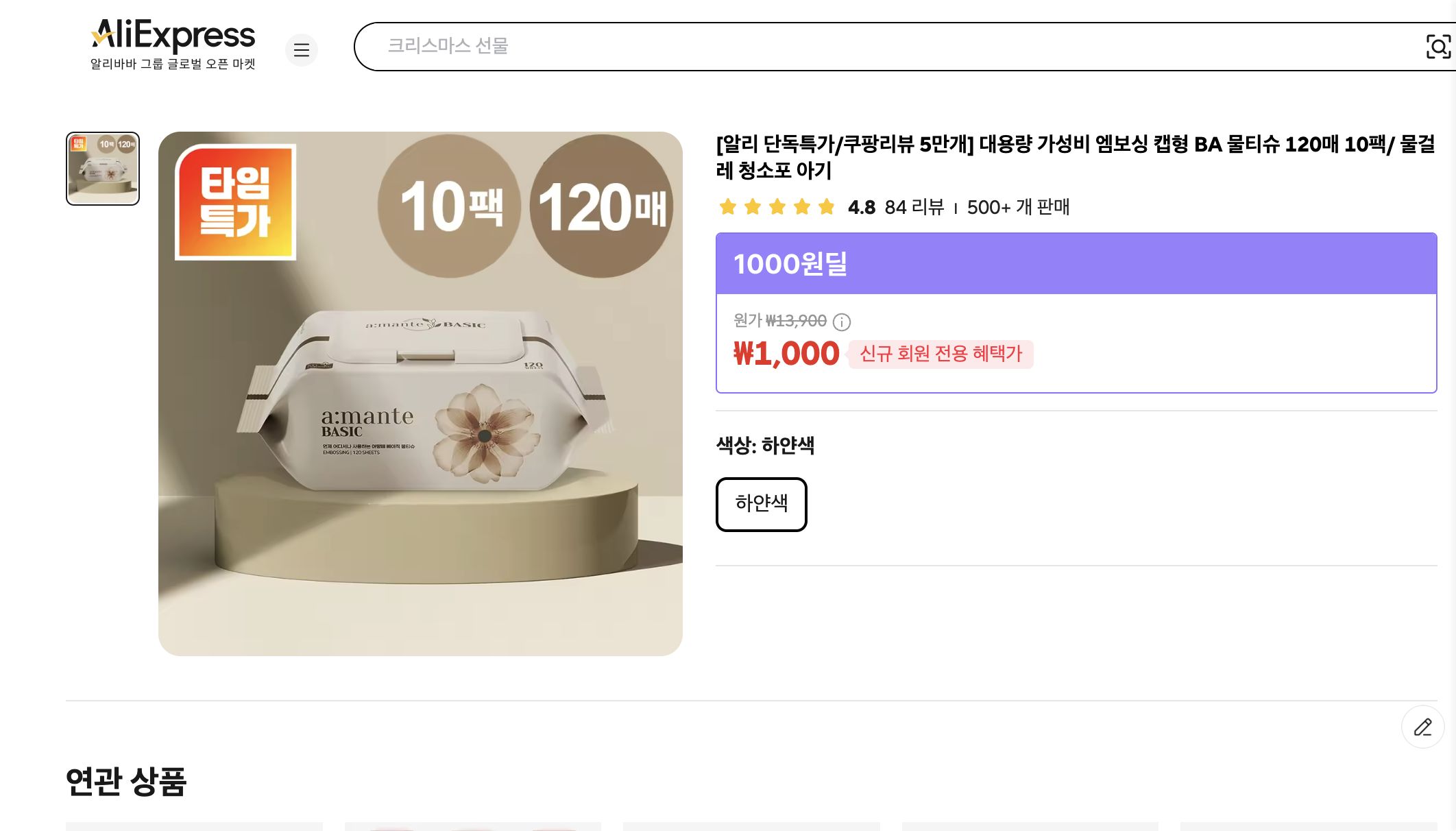
Task: Click the last star of the rating row
Action: [x=827, y=207]
